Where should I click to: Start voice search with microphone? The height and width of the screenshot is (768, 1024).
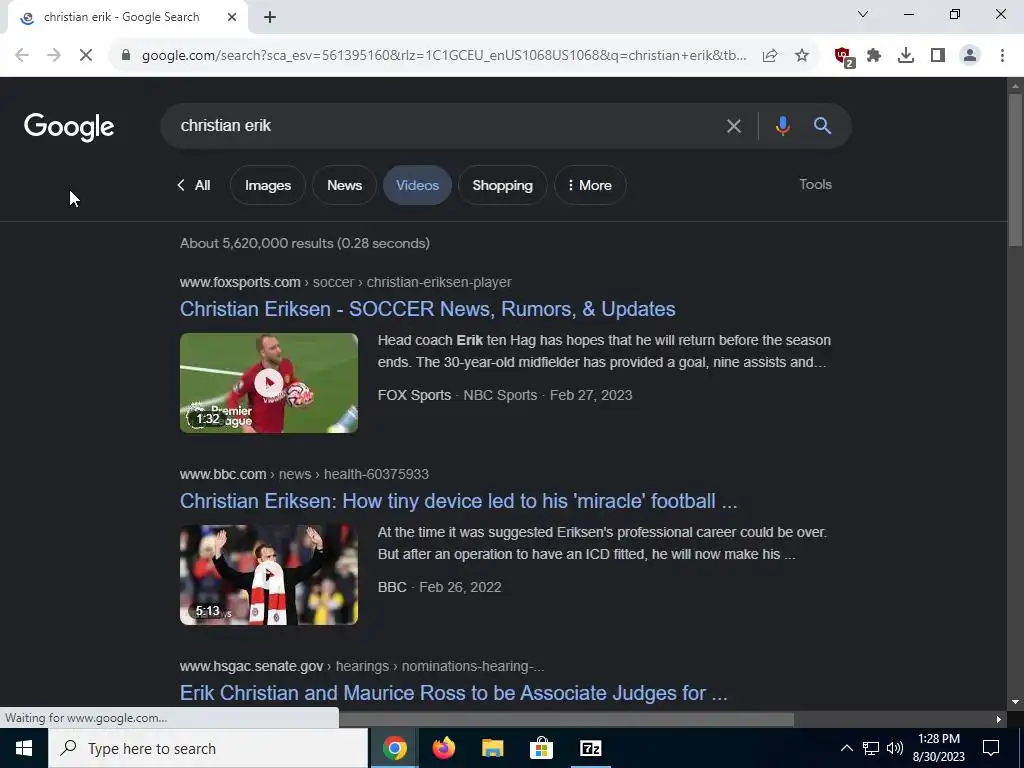pyautogui.click(x=782, y=125)
